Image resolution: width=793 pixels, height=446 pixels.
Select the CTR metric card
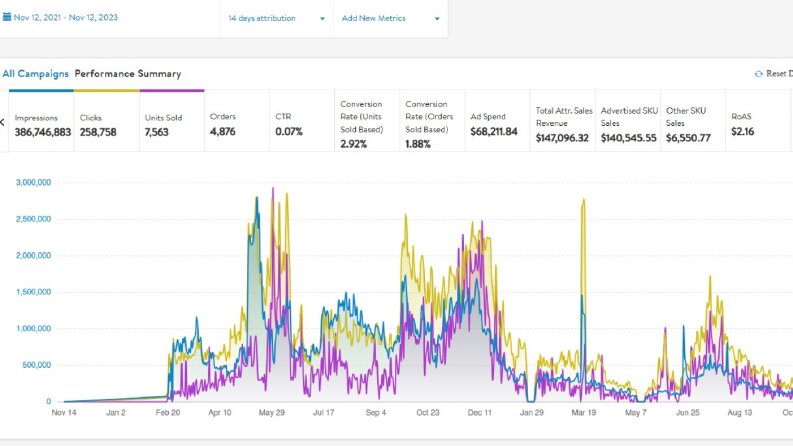pos(302,121)
